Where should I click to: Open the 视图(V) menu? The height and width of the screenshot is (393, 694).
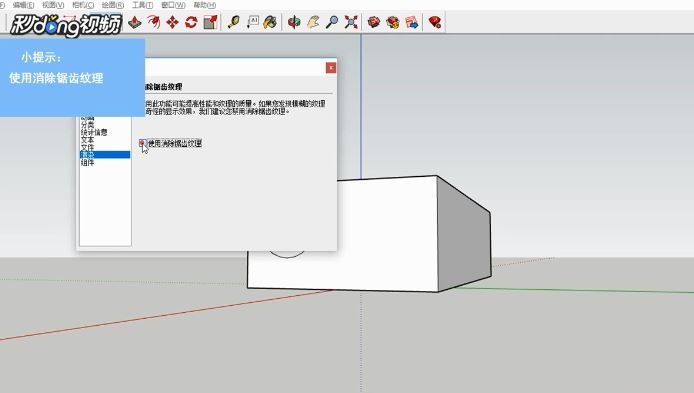pyautogui.click(x=53, y=5)
